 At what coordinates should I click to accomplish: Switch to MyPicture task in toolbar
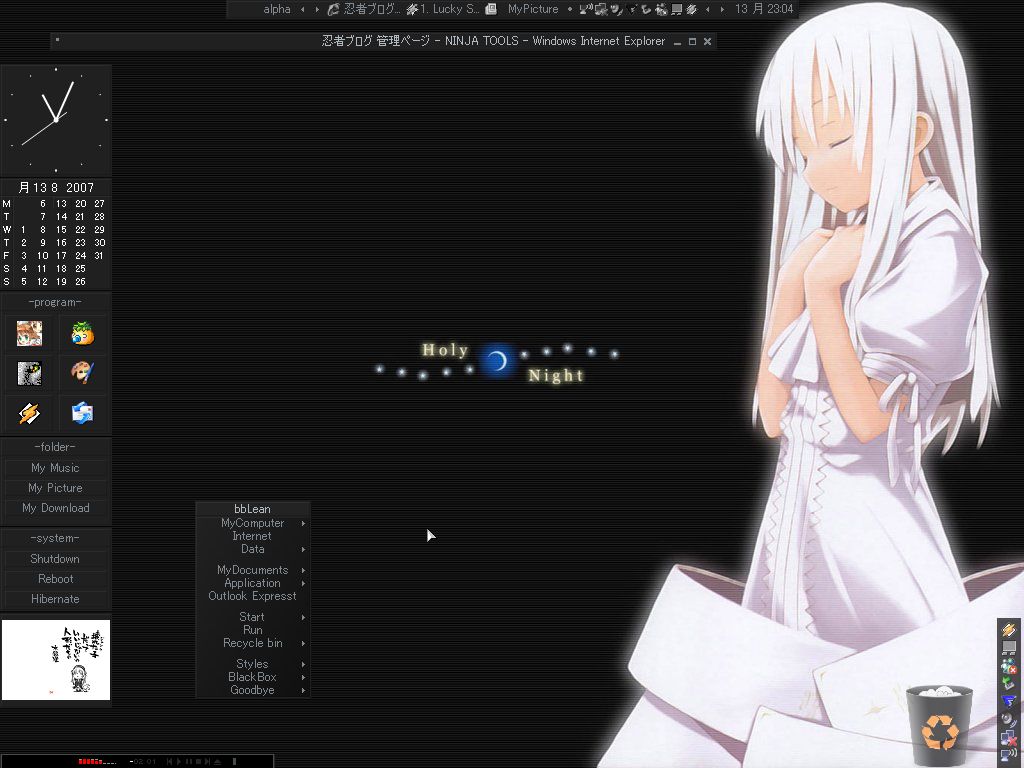click(x=522, y=9)
